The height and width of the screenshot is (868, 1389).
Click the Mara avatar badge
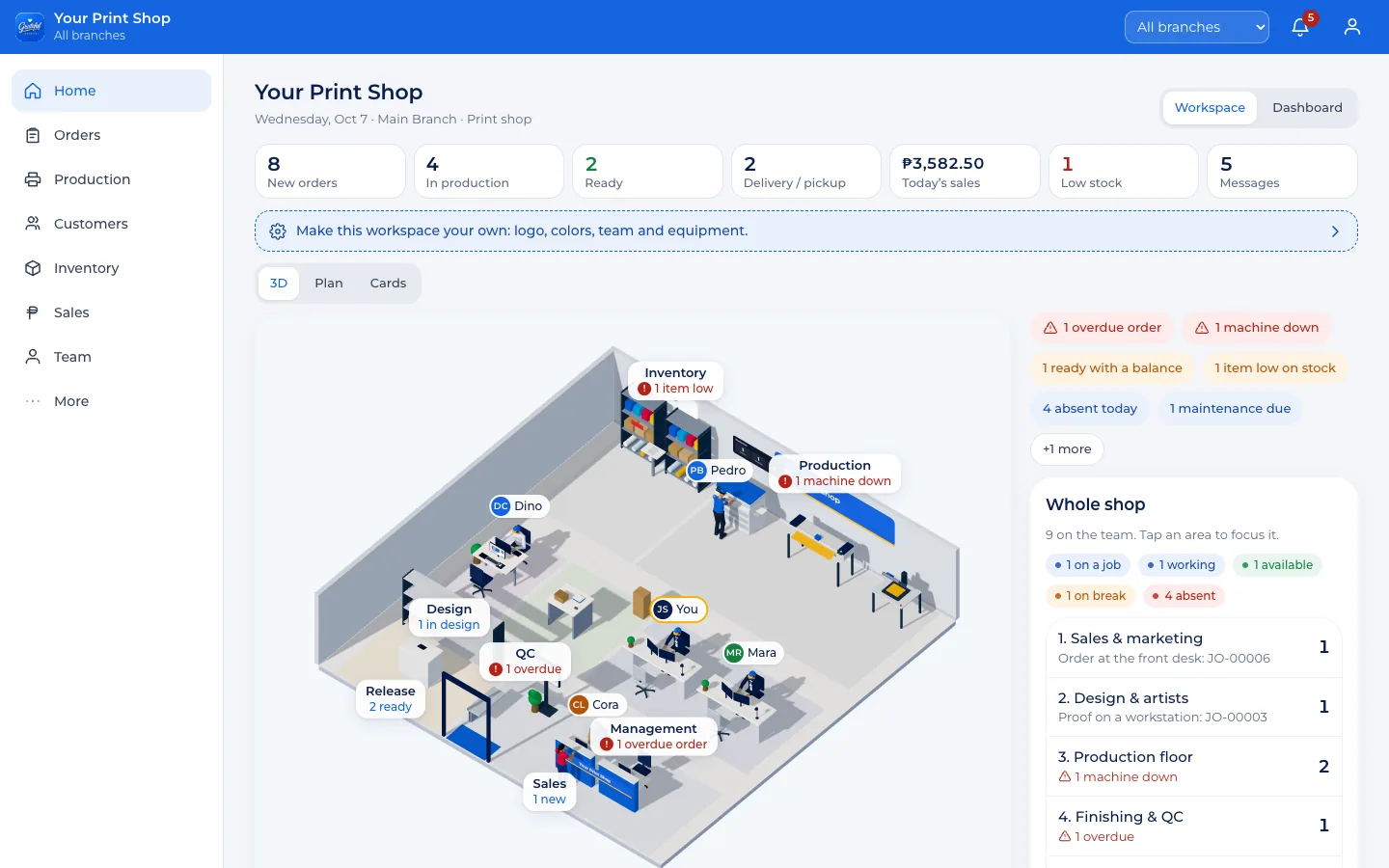tap(734, 653)
